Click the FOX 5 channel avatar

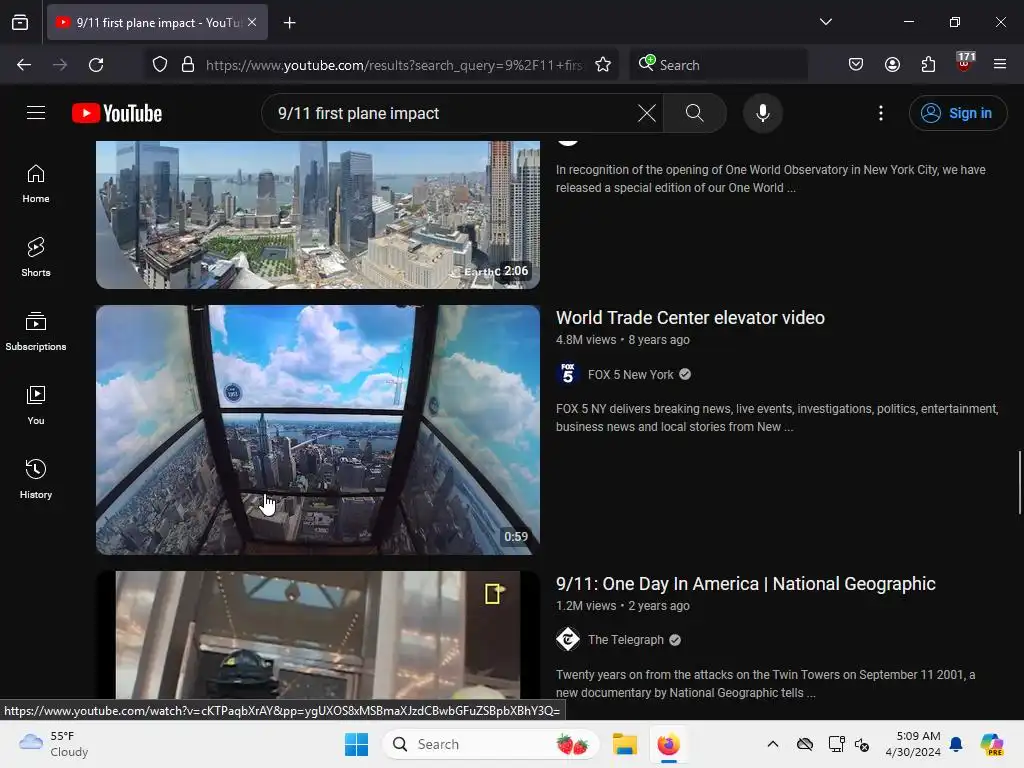(x=568, y=374)
